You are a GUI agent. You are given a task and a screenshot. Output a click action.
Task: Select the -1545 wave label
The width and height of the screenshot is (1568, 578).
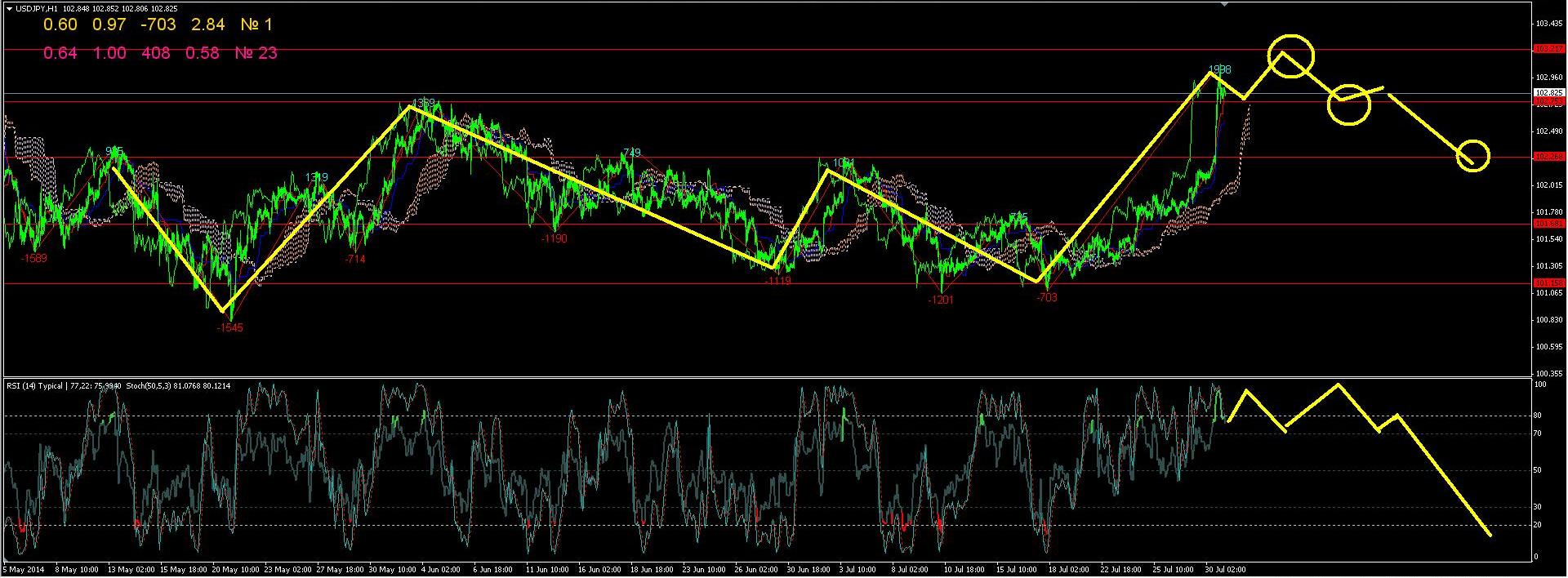(229, 328)
